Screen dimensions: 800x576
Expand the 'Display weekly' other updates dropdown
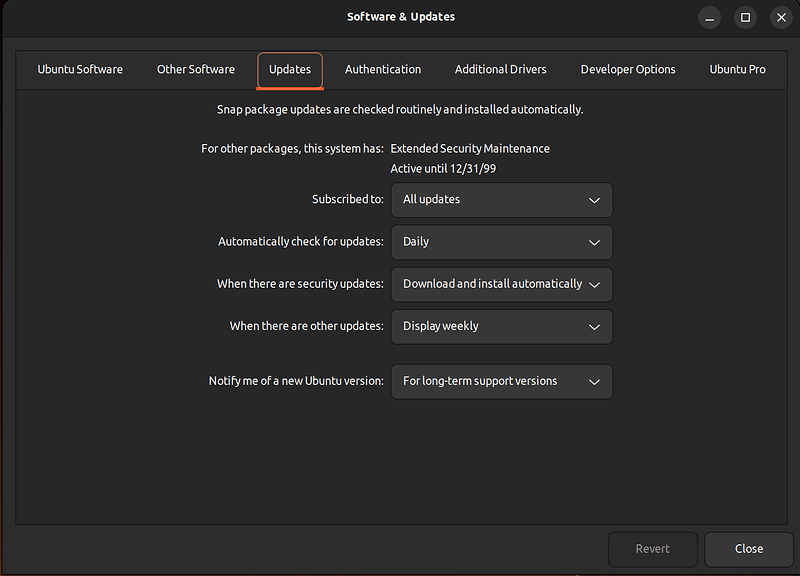tap(500, 326)
